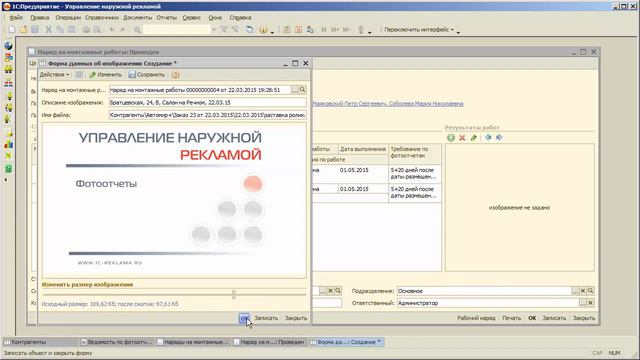Image resolution: width=640 pixels, height=360 pixels.
Task: Click Сохранить button in image form
Action: pyautogui.click(x=147, y=75)
